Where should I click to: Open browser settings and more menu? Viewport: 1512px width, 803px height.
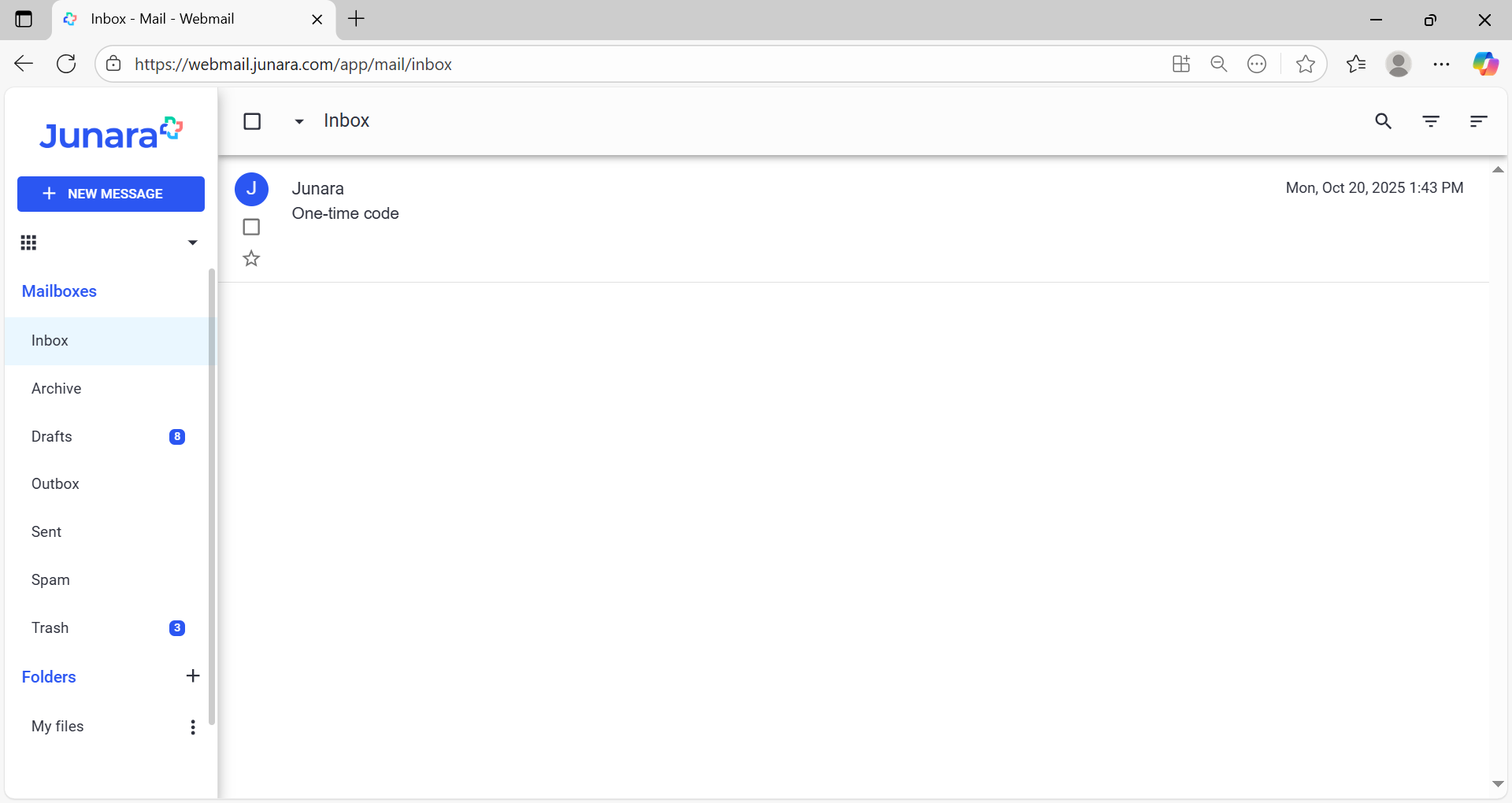pos(1442,64)
